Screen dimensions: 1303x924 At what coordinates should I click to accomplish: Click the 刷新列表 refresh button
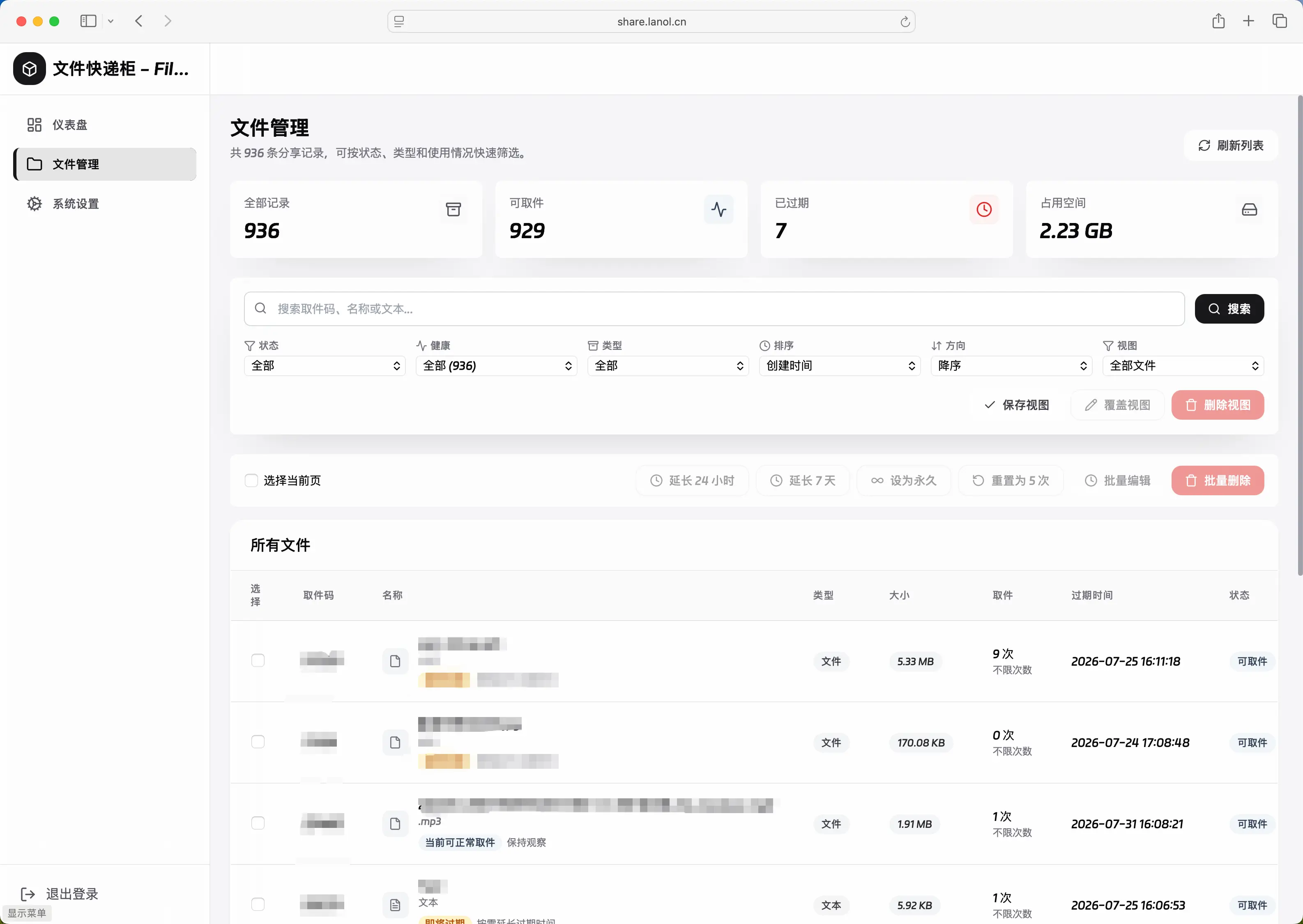pos(1231,146)
